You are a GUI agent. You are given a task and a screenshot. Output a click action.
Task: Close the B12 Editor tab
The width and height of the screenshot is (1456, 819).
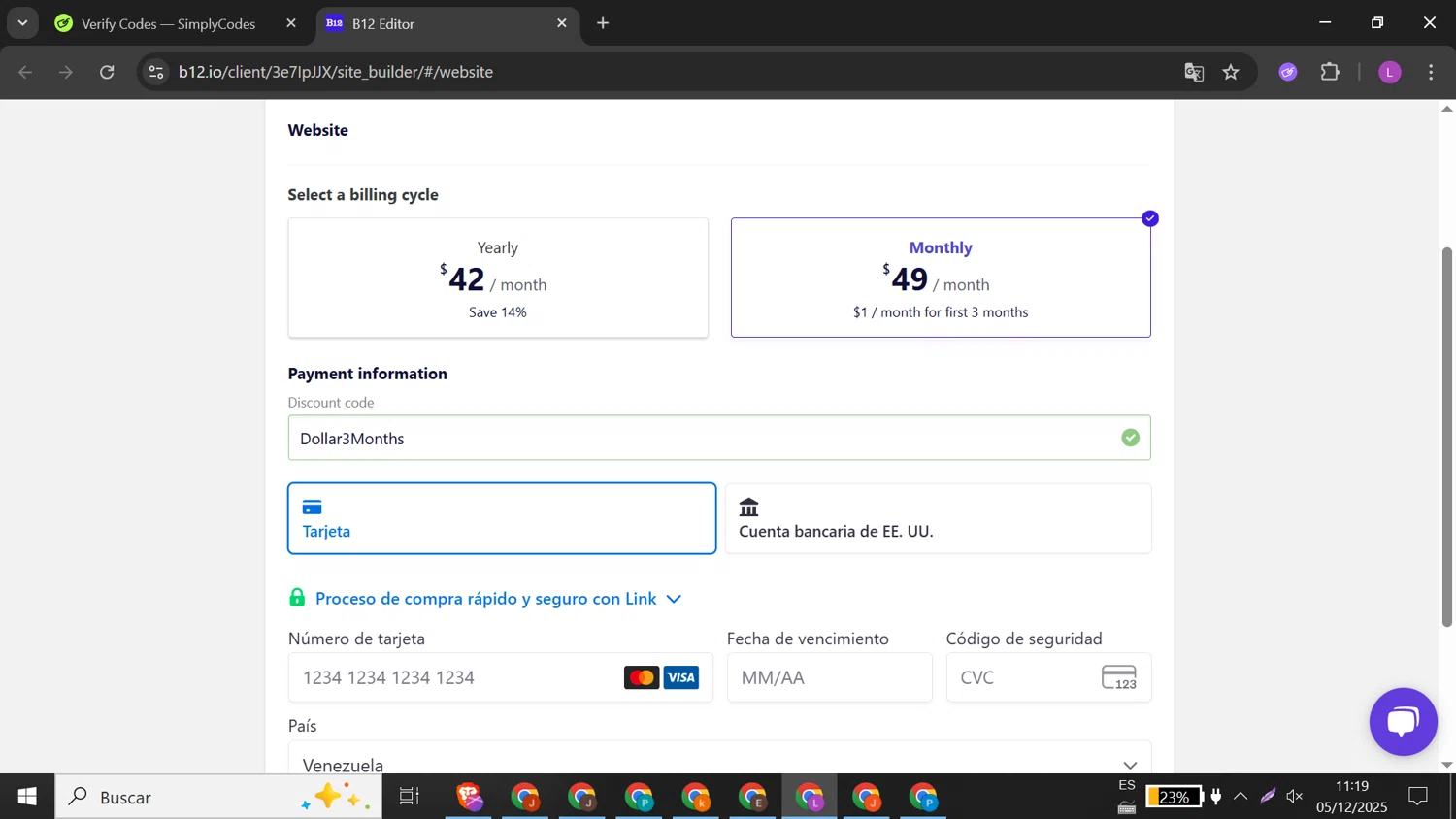tap(561, 23)
